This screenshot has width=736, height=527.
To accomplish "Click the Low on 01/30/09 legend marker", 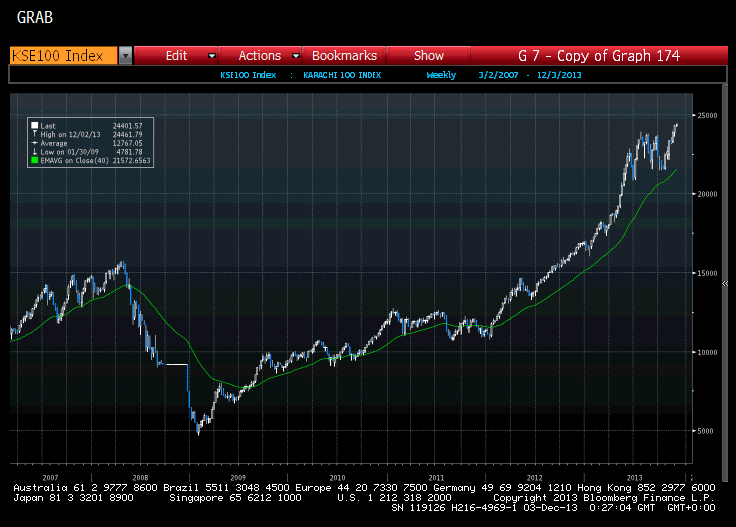I will (34, 152).
